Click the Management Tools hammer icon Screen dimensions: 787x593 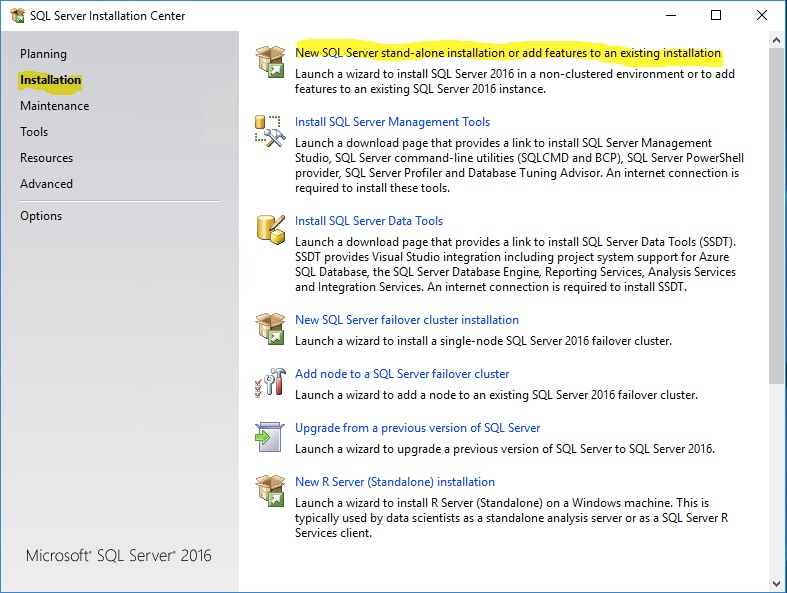click(x=270, y=131)
